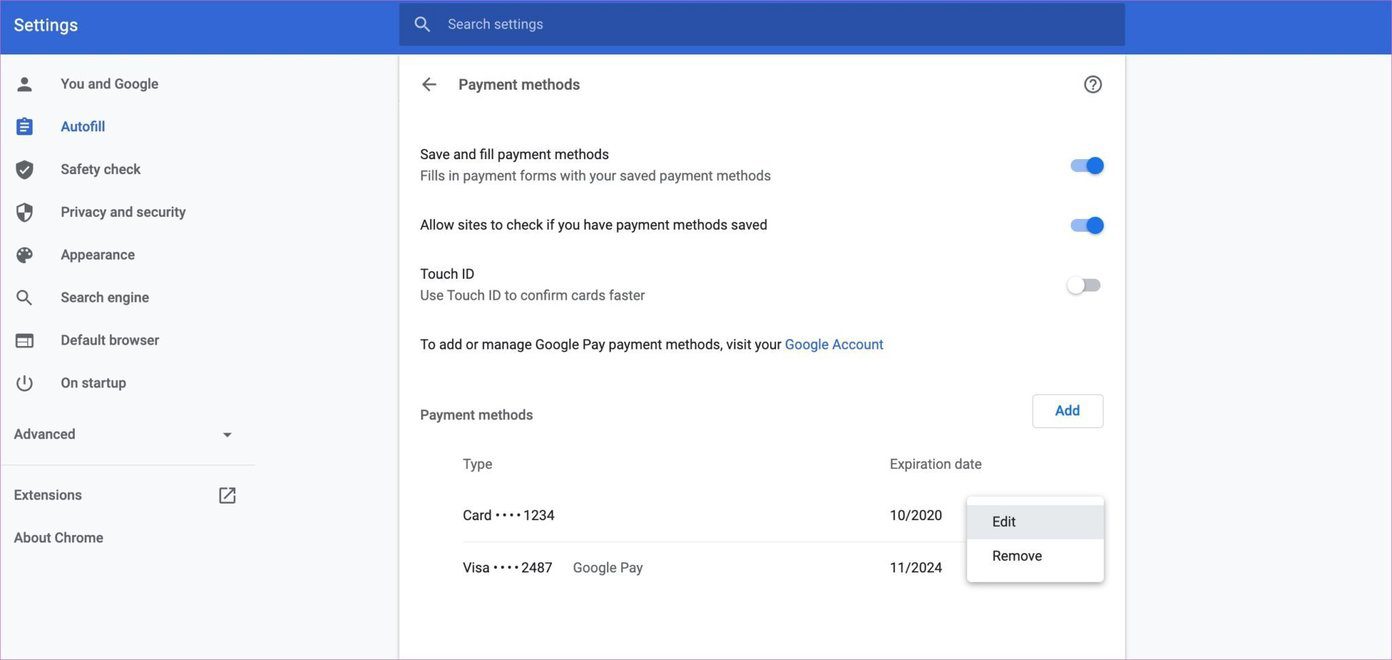Click the Autofill clipboard icon
The image size is (1392, 660).
[x=24, y=127]
